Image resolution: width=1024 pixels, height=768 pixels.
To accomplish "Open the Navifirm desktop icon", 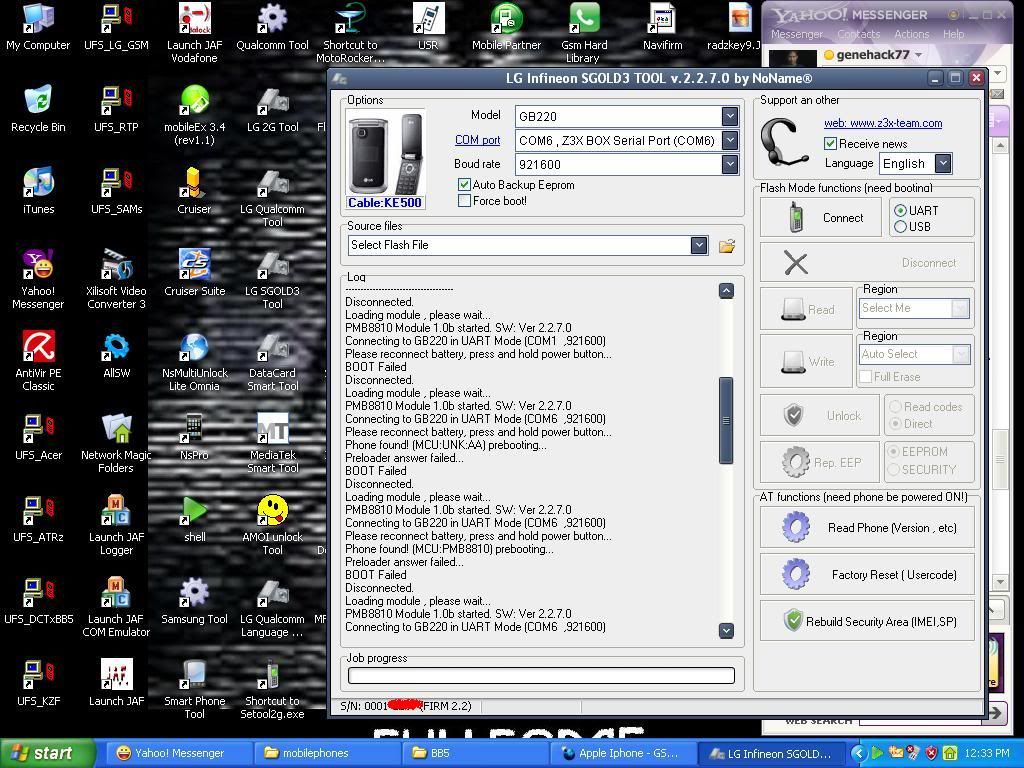I will 662,27.
